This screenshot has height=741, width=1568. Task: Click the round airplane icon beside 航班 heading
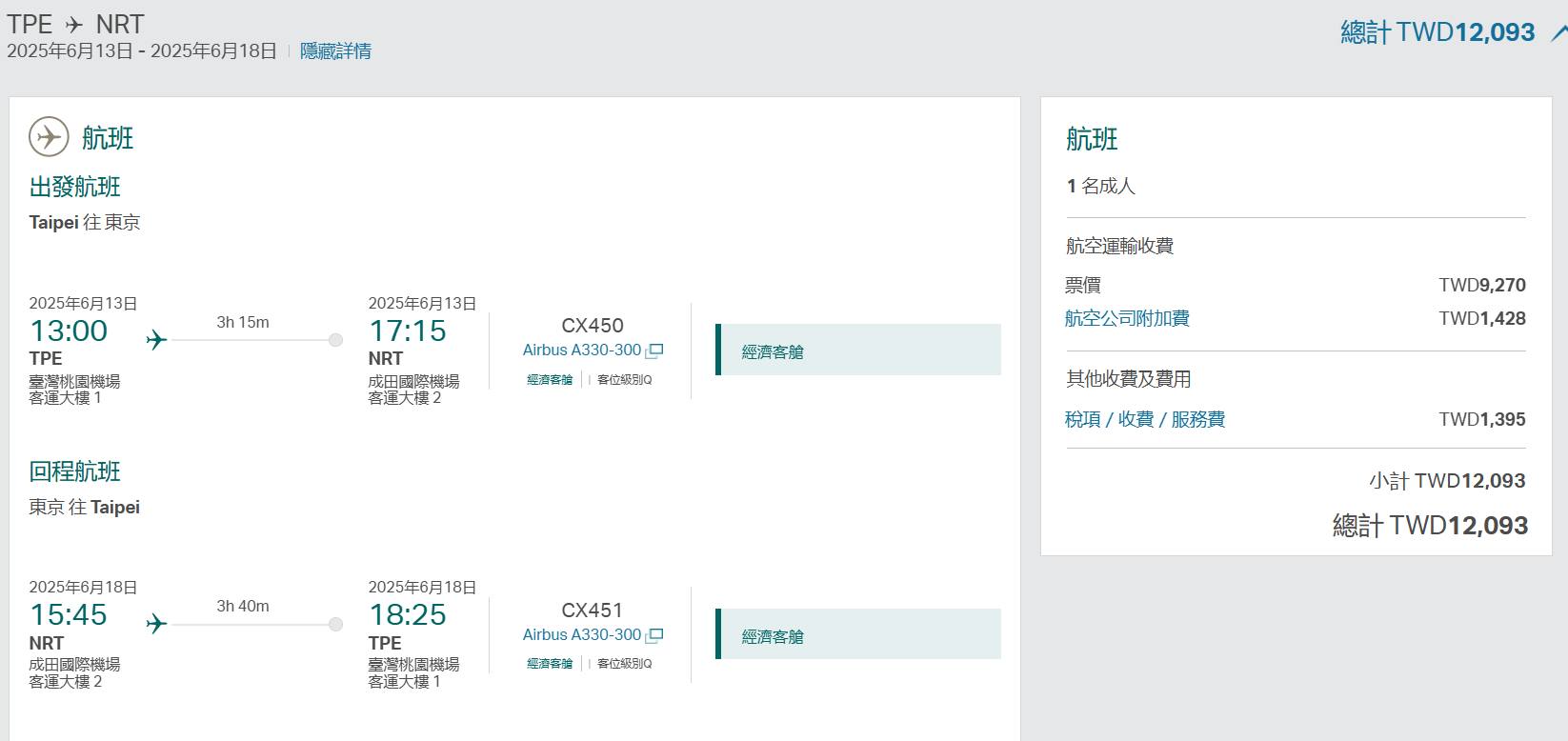tap(49, 137)
